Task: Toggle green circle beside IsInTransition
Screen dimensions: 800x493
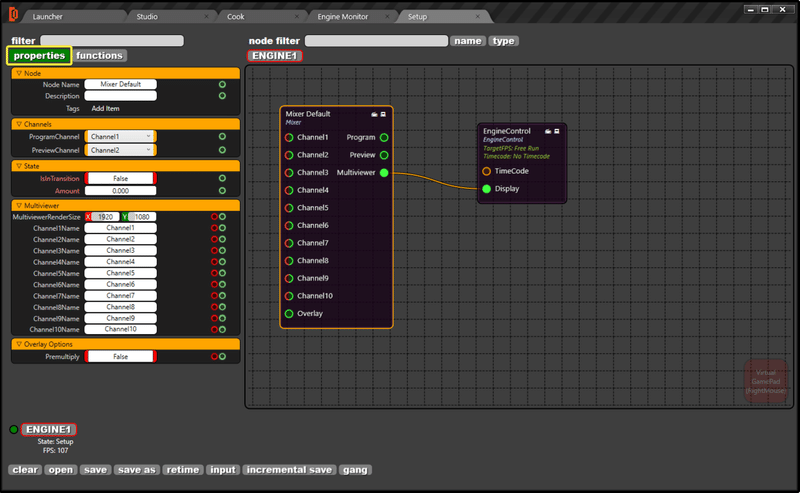Action: 222,178
